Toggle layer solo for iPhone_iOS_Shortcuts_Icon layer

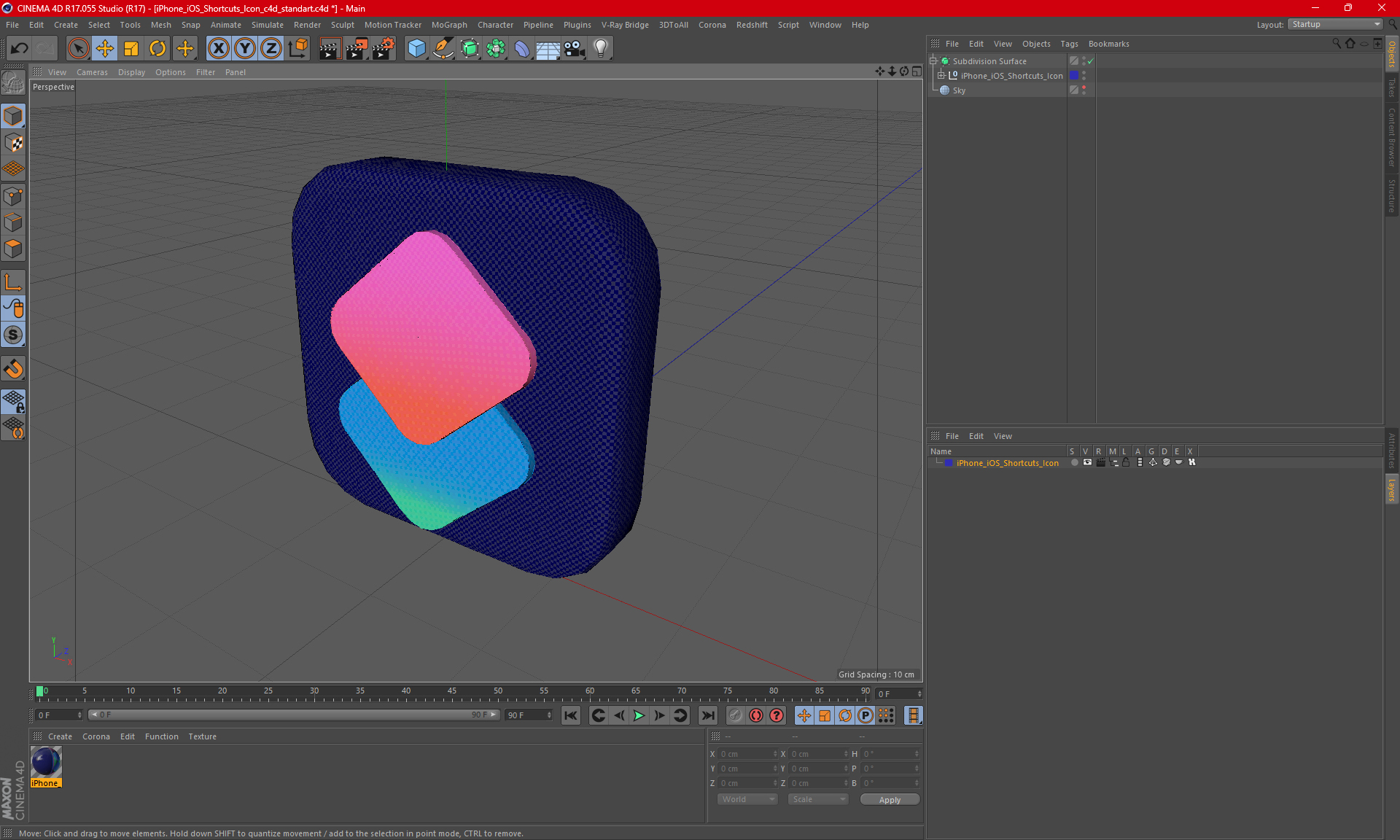[x=1075, y=462]
